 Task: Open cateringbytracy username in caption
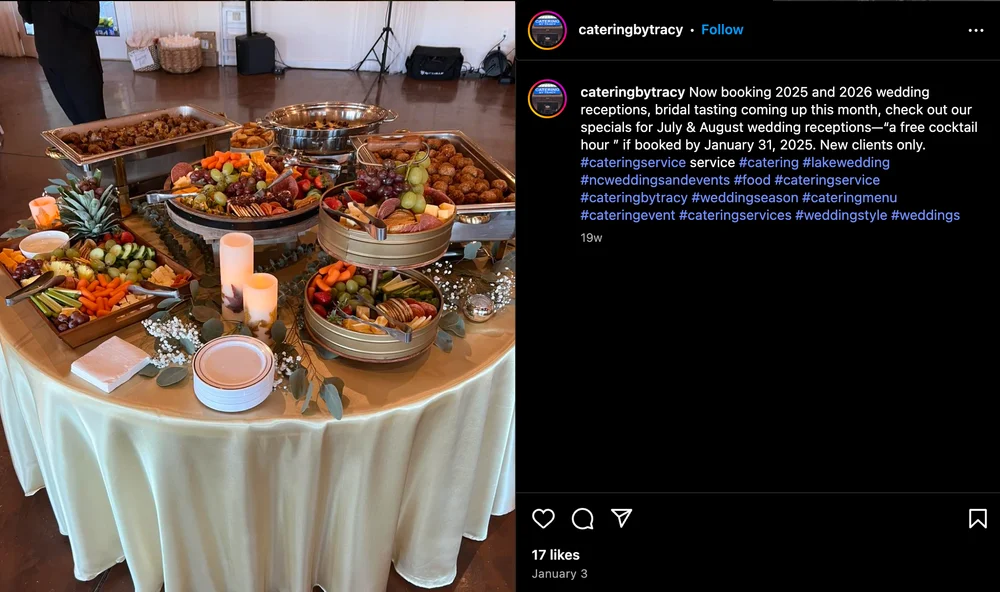click(633, 92)
